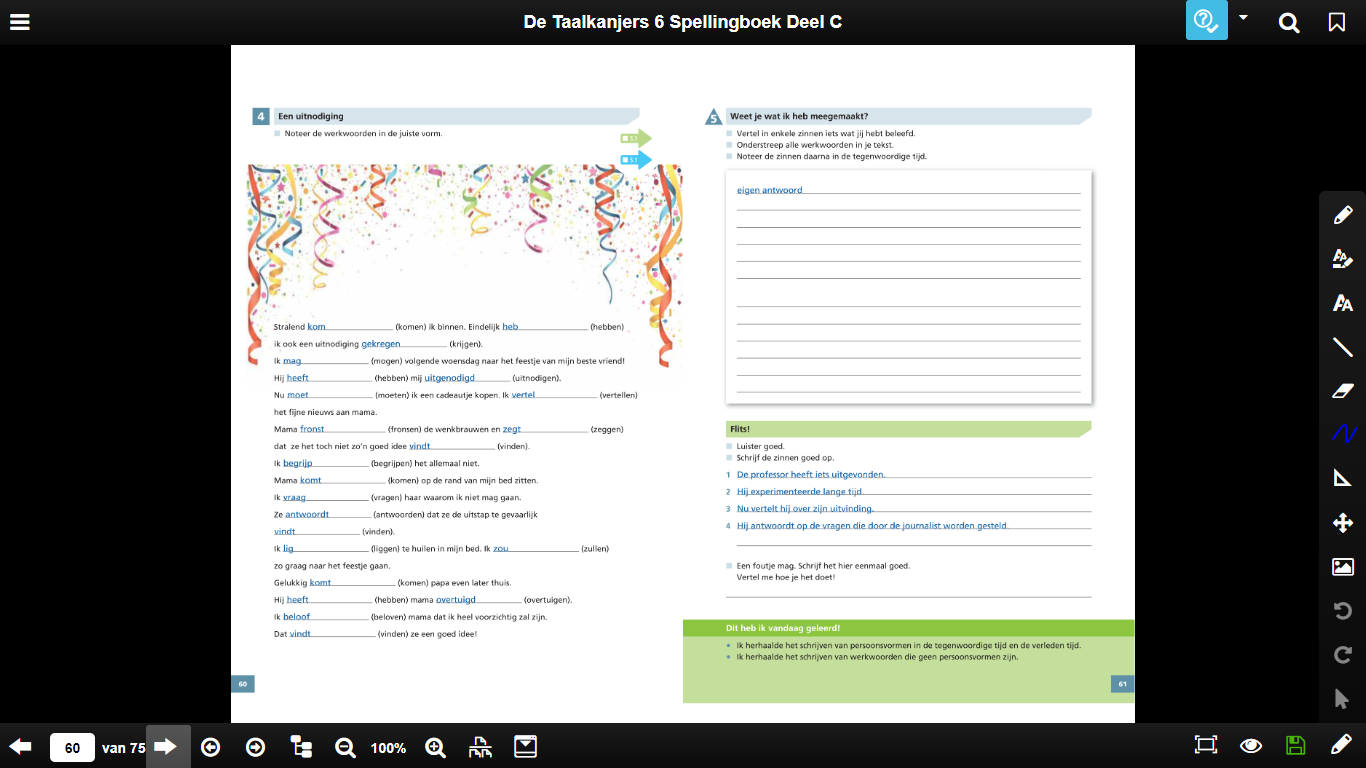Undo the last annotation

(x=1343, y=610)
